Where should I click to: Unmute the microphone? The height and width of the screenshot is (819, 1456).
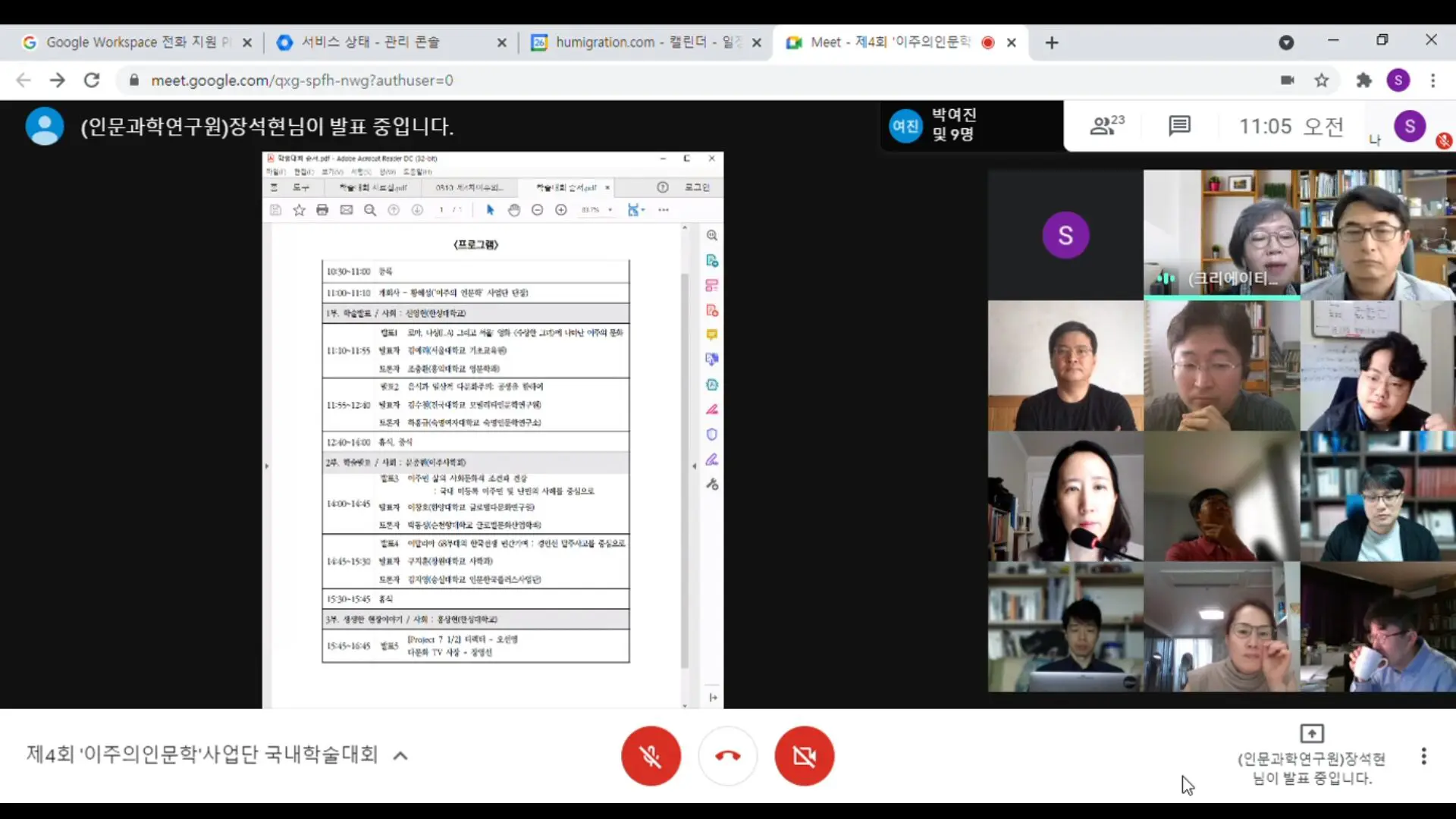[650, 756]
